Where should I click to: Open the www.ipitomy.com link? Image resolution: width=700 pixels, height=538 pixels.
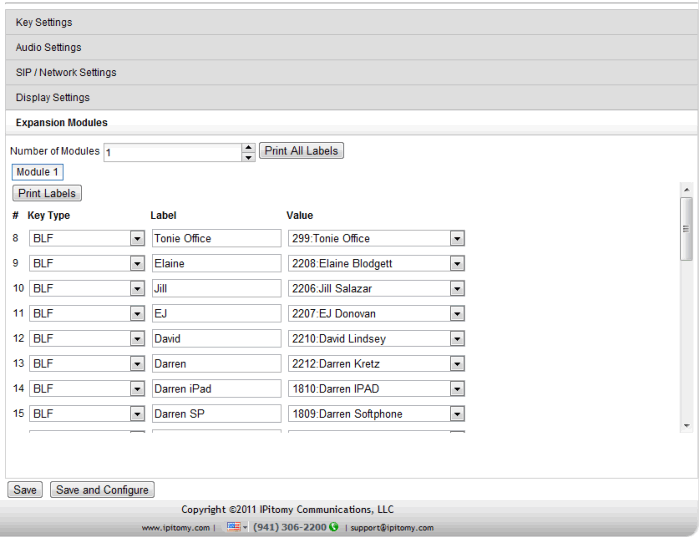click(175, 528)
